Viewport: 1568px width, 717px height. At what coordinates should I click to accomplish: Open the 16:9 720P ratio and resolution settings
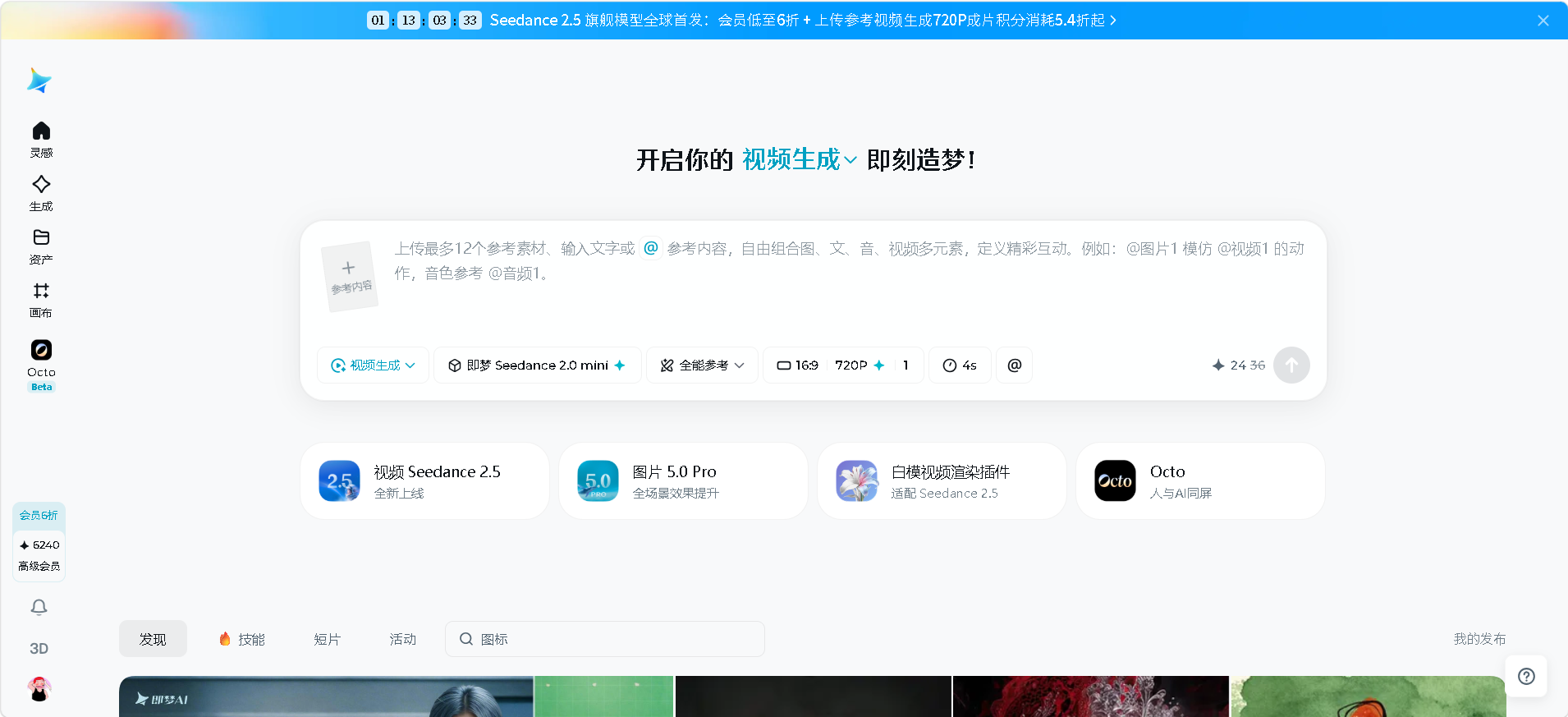click(x=843, y=365)
